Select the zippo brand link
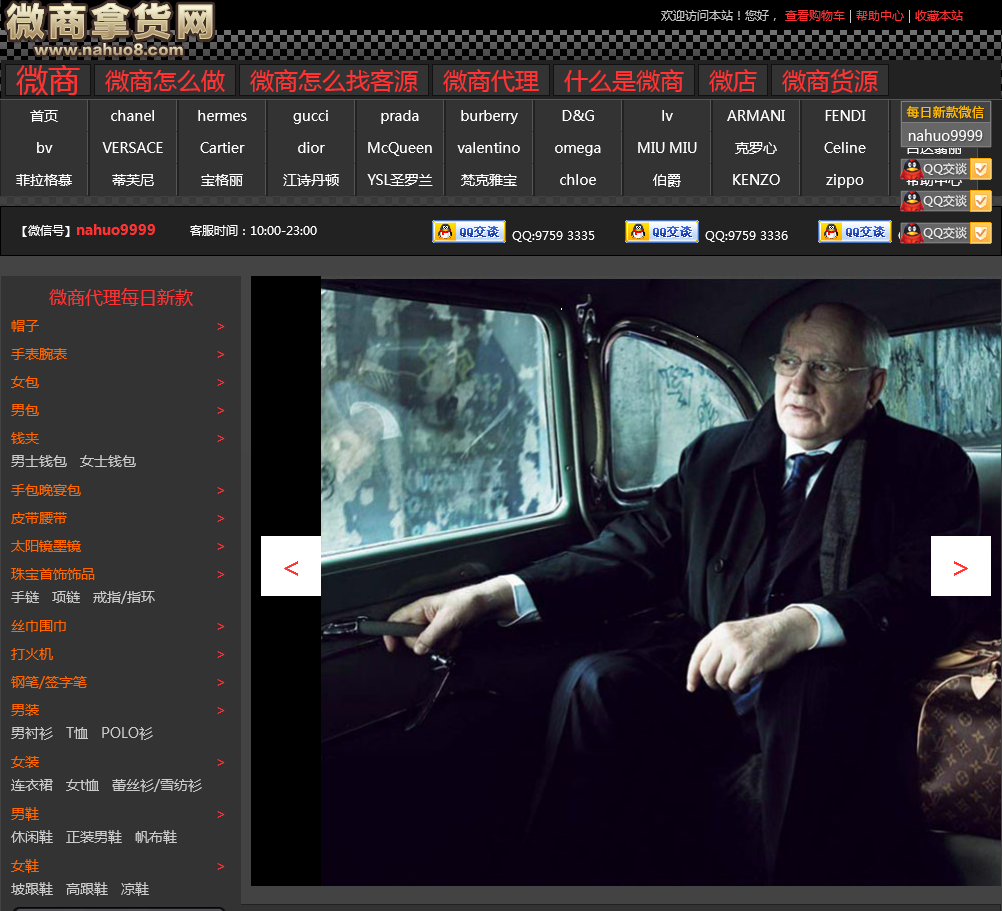The height and width of the screenshot is (911, 1002). 845,180
